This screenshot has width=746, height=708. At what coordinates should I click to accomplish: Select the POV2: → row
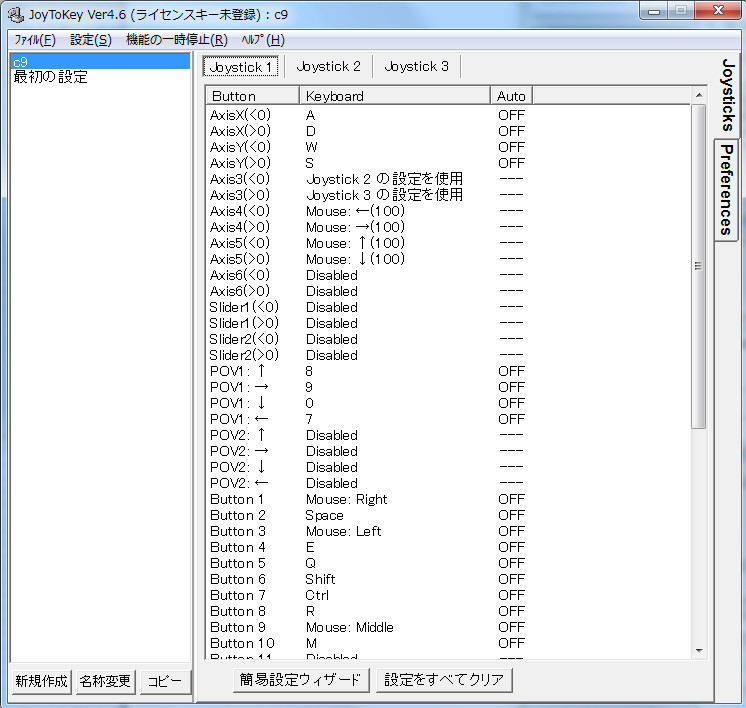coord(449,451)
